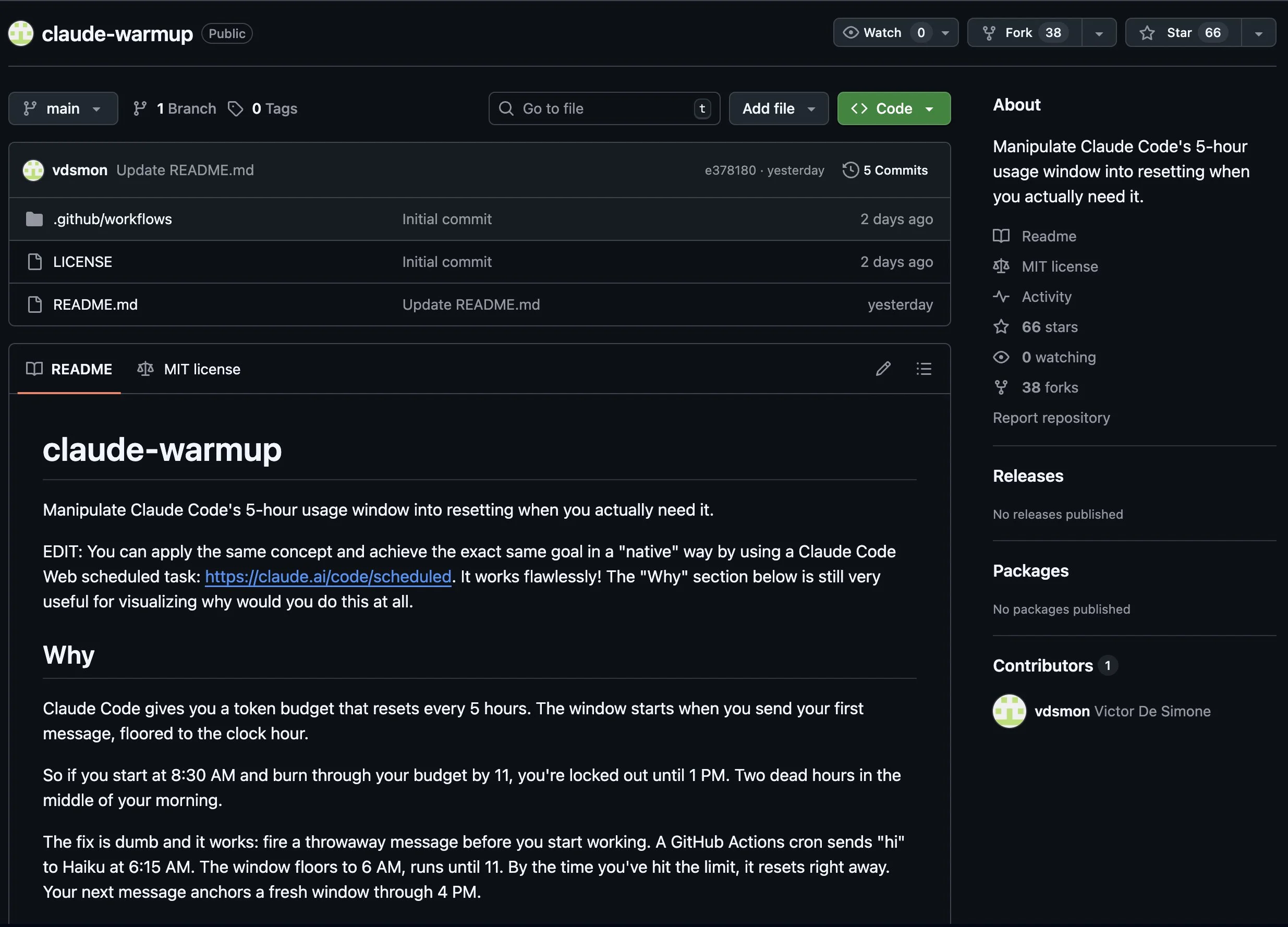
Task: Open the 5 Commits history
Action: (885, 170)
